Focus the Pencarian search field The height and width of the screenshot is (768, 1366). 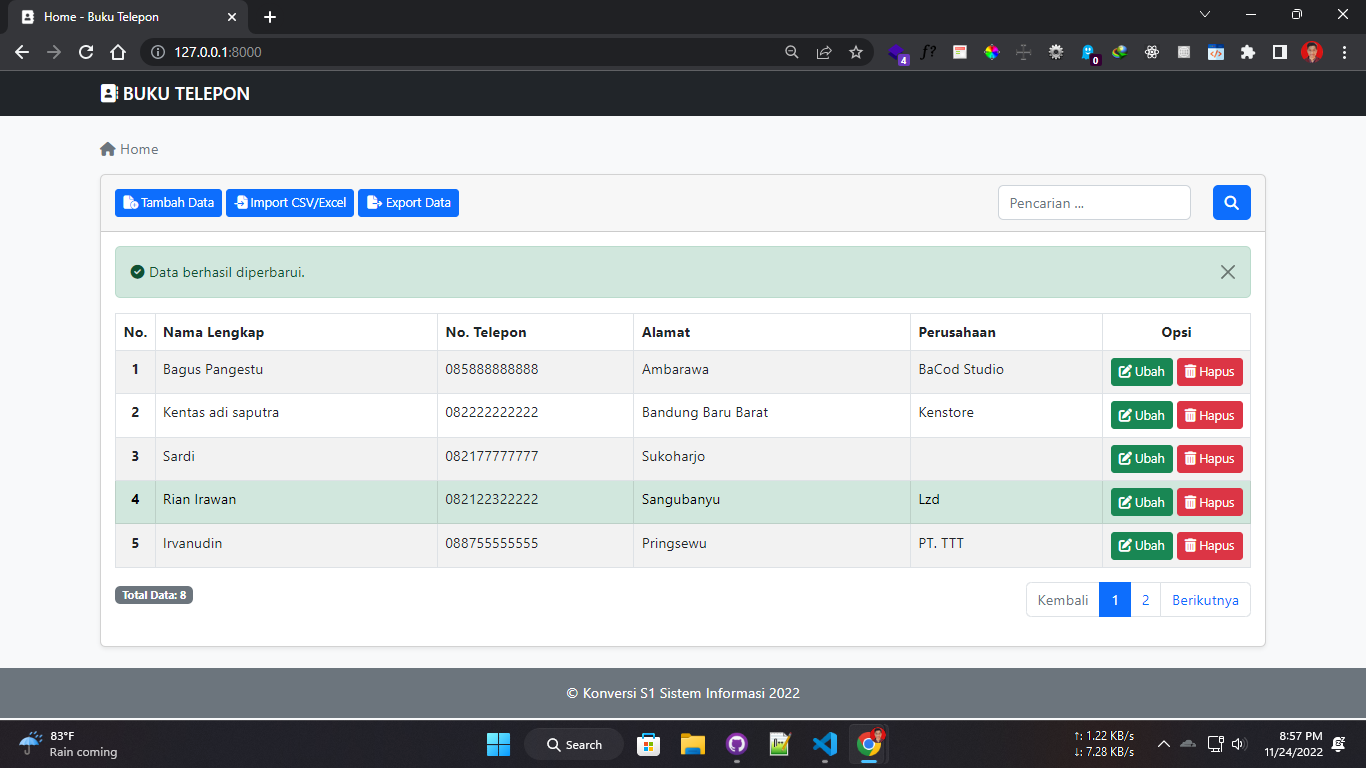click(1094, 203)
